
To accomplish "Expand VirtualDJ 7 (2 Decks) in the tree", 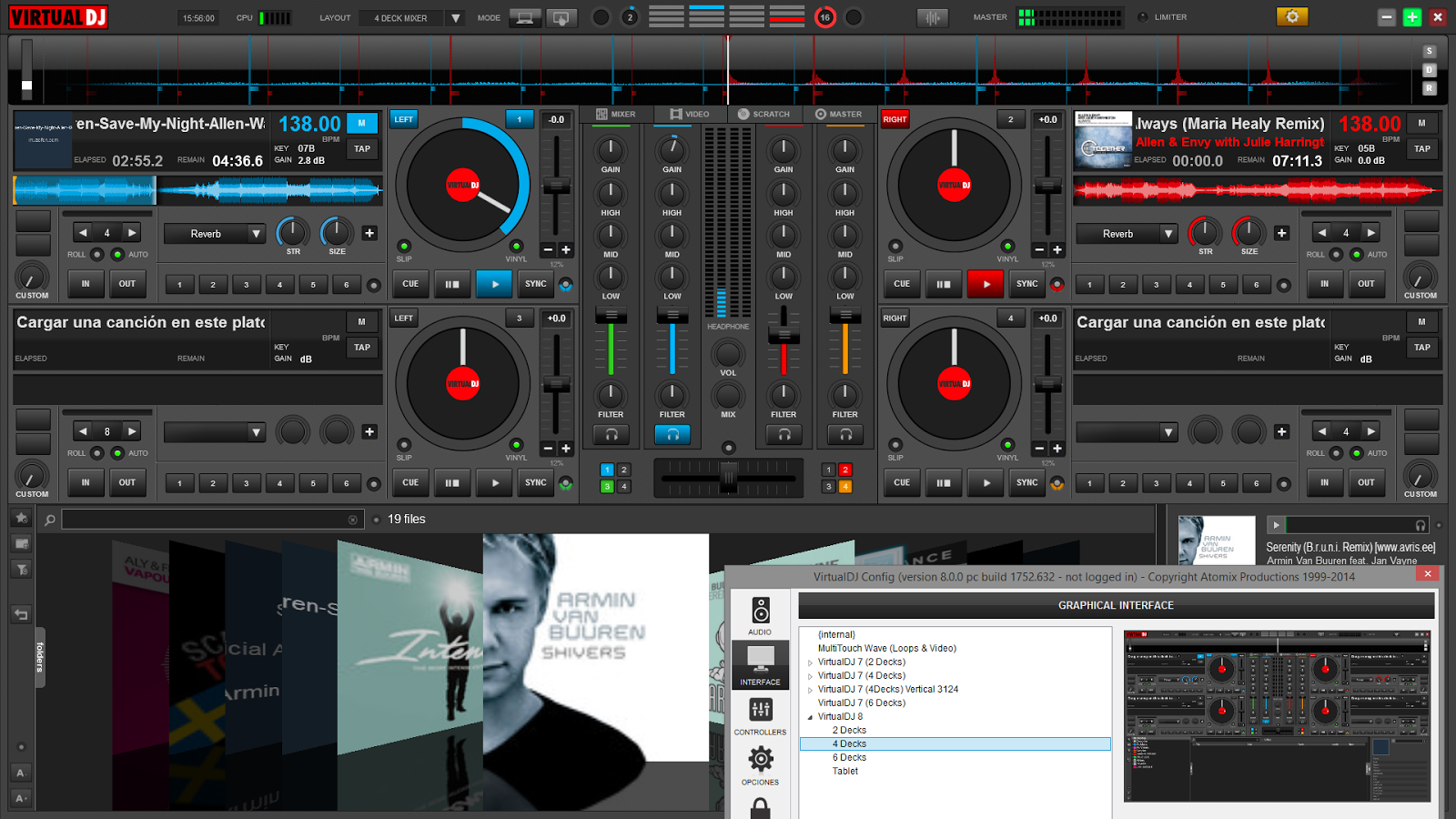I will click(811, 662).
